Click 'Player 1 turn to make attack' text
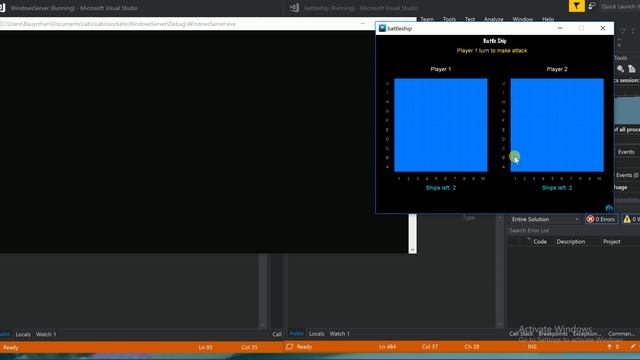This screenshot has width=640, height=360. click(492, 51)
